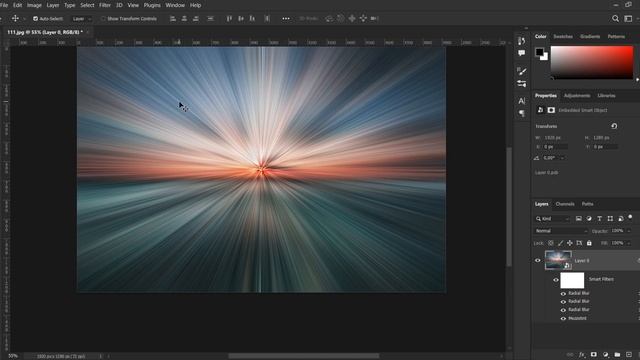Open the workspace switcher icon dropdown
The width and height of the screenshot is (640, 360).
tap(629, 18)
